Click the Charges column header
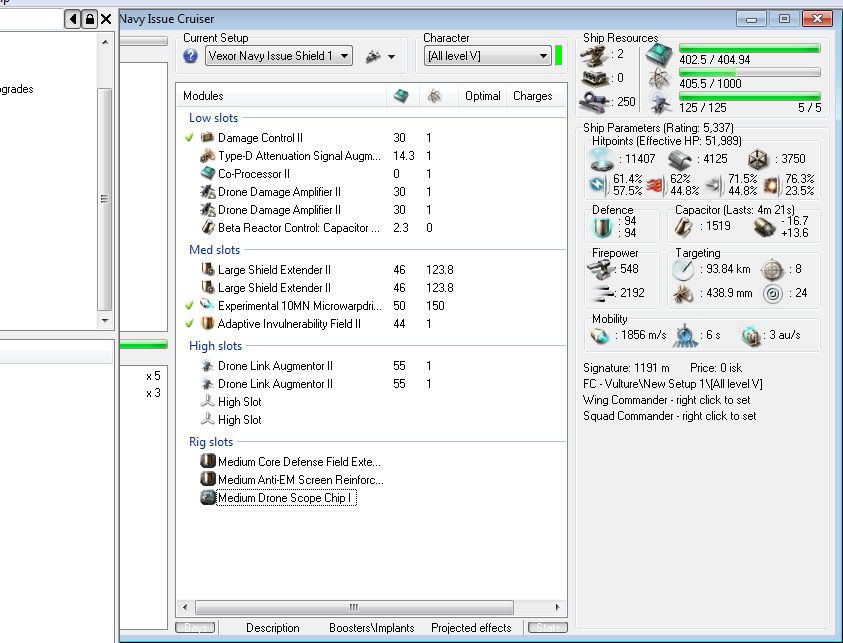The height and width of the screenshot is (643, 843). [533, 96]
